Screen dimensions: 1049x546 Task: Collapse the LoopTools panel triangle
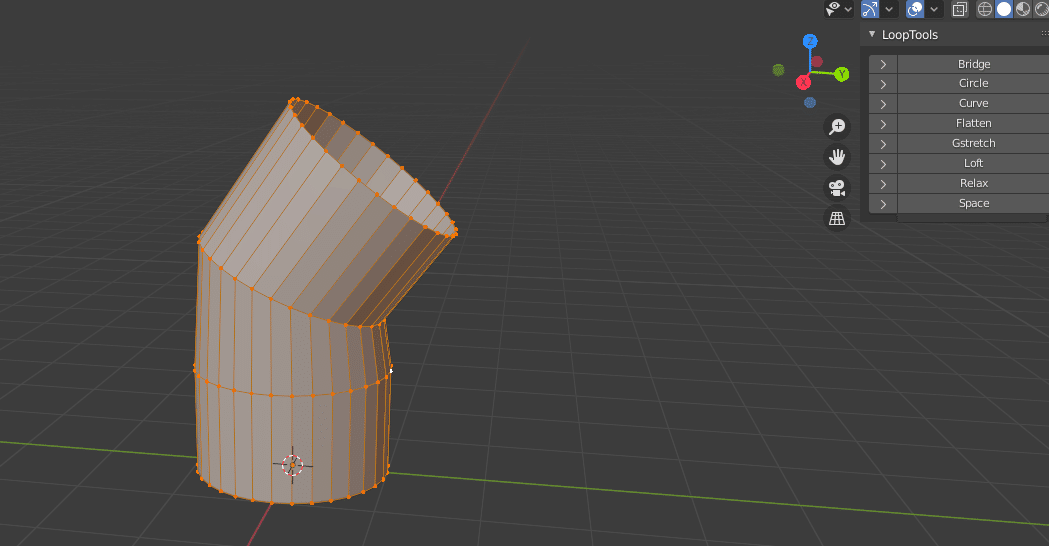click(x=872, y=34)
